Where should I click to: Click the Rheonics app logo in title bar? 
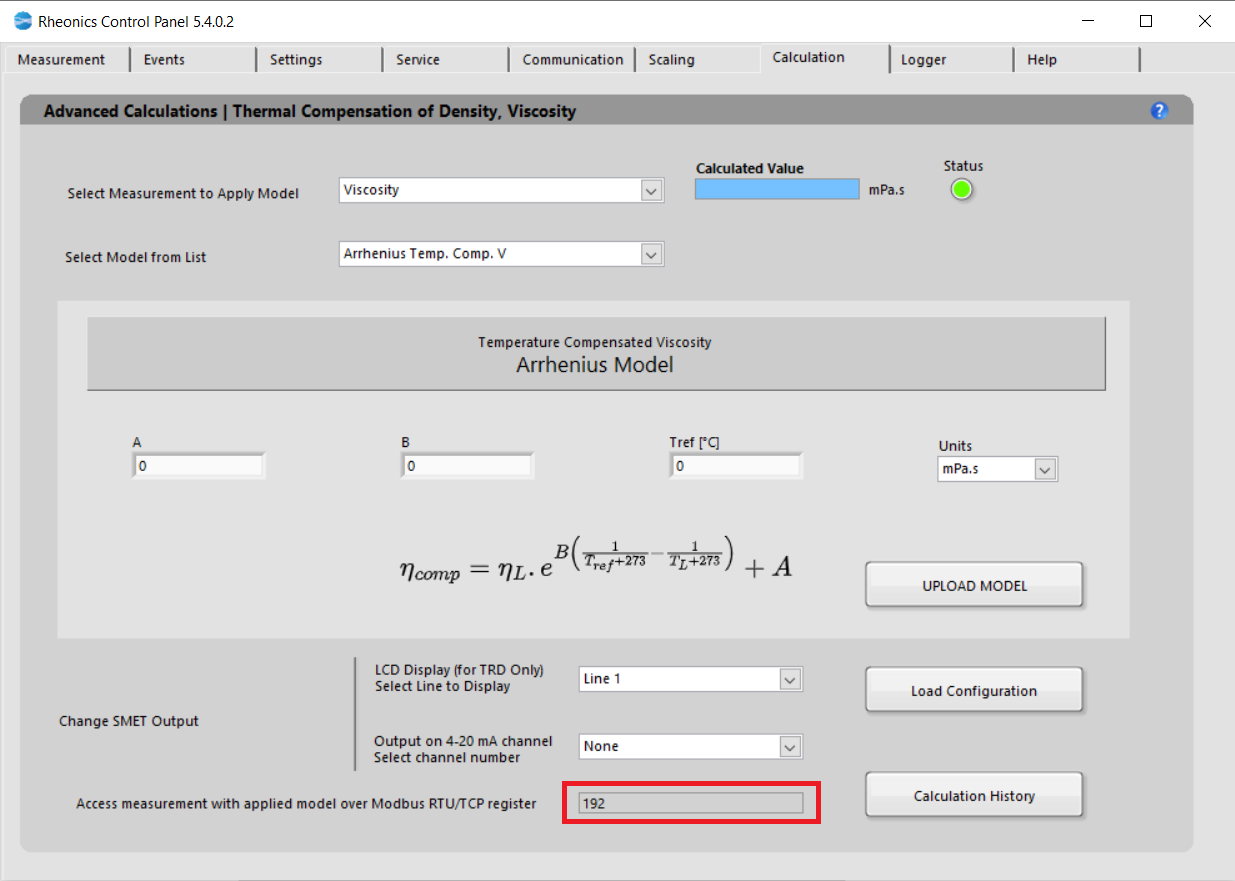click(x=23, y=21)
